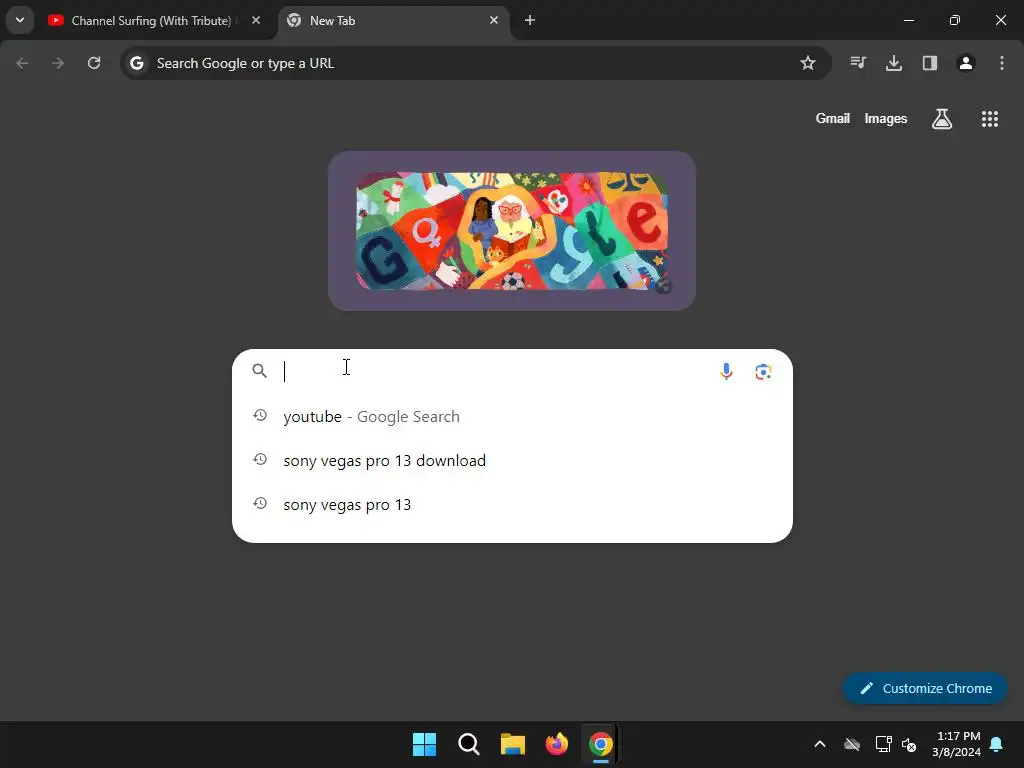
Task: Click the Google Doodle image
Action: [512, 231]
